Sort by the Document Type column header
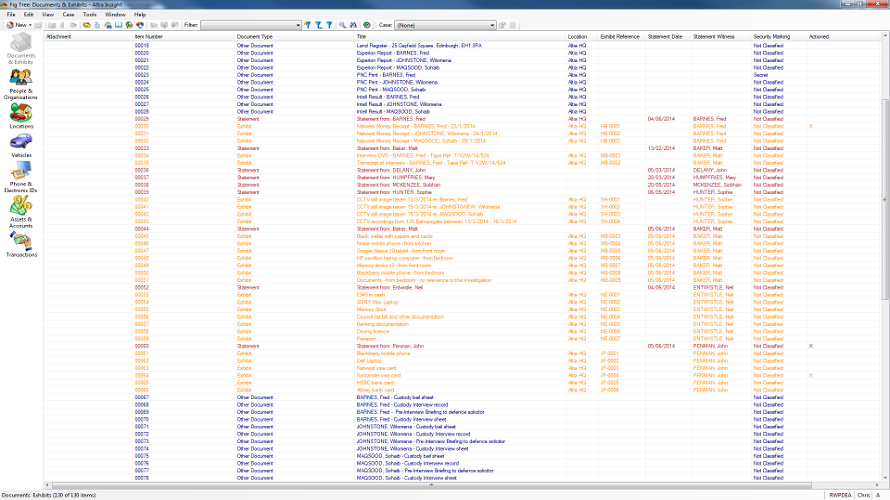The width and height of the screenshot is (890, 500). click(x=295, y=36)
